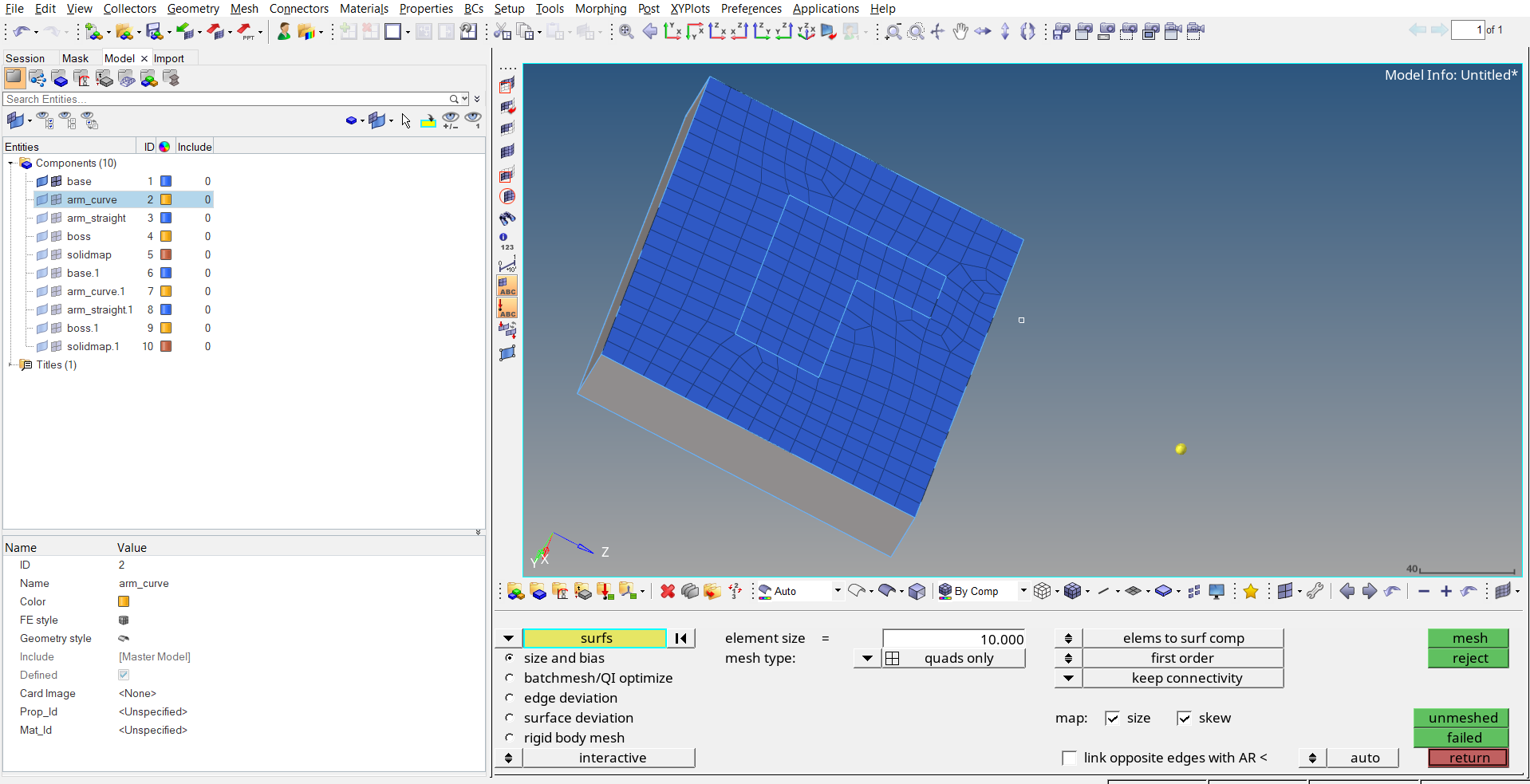Image resolution: width=1530 pixels, height=784 pixels.
Task: Click the unmeshed button
Action: pyautogui.click(x=1461, y=718)
